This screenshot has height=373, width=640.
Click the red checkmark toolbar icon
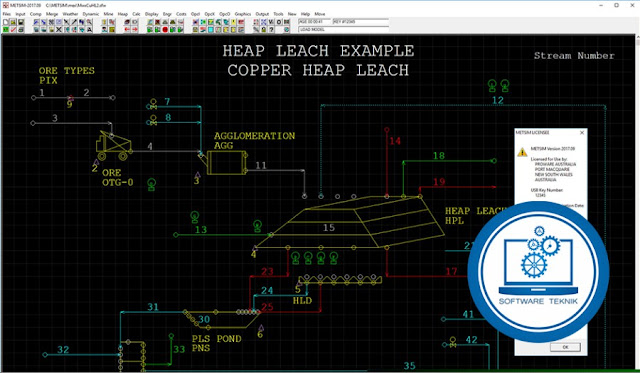coord(13,29)
